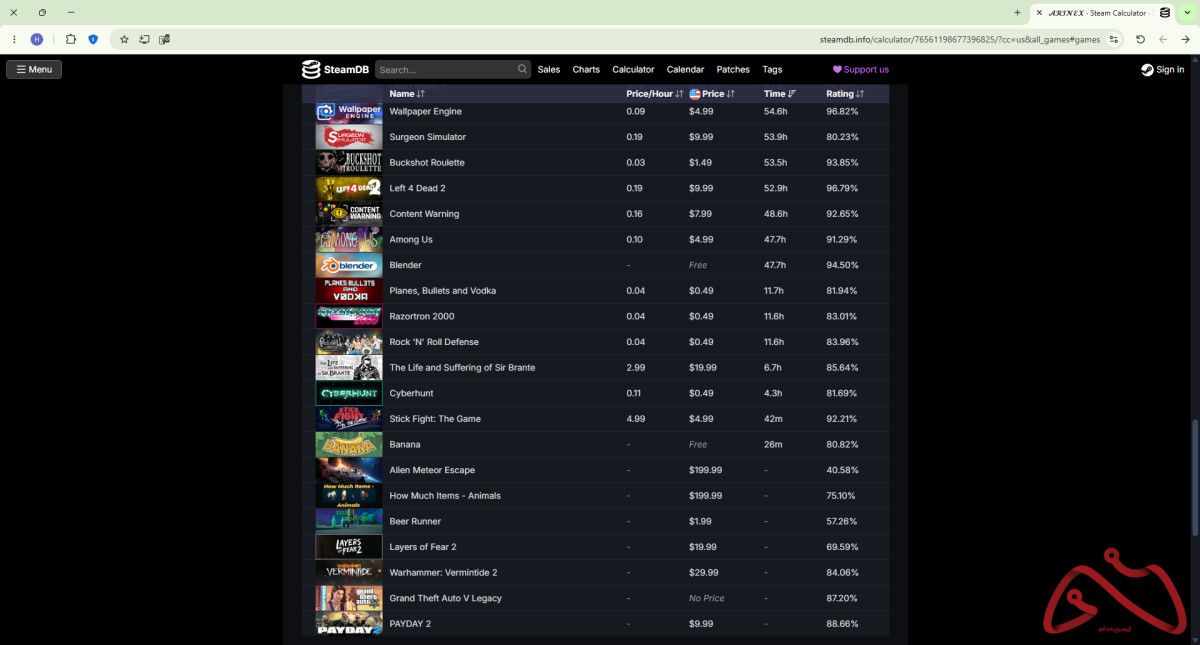
Task: Open Left 4 Dead 2 link
Action: (417, 188)
